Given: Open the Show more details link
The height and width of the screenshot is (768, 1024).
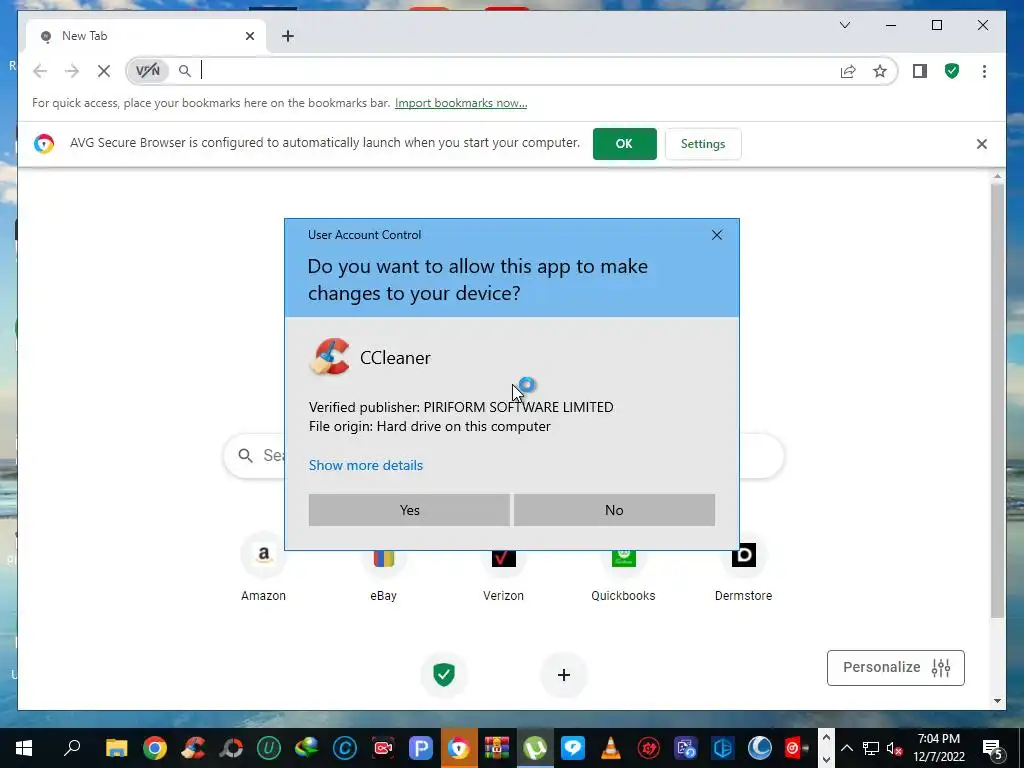Looking at the screenshot, I should pos(366,465).
